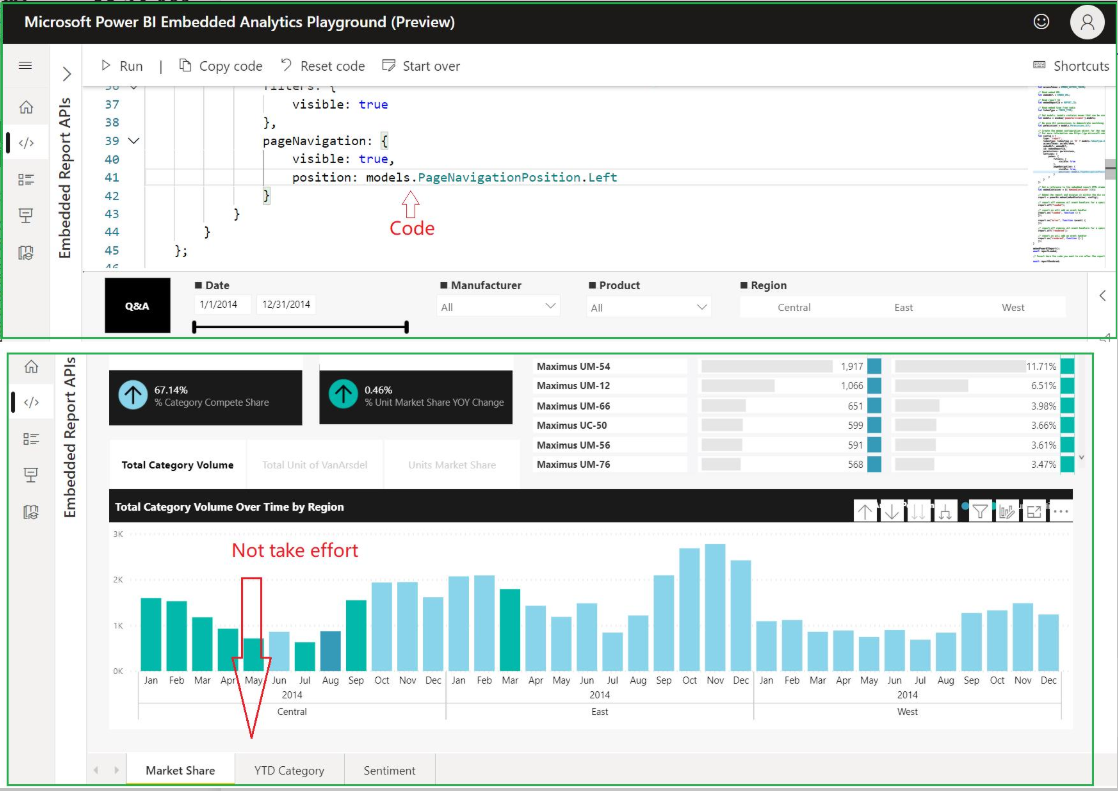Click the Central Jan bar in chart
The image size is (1118, 791).
click(x=151, y=635)
